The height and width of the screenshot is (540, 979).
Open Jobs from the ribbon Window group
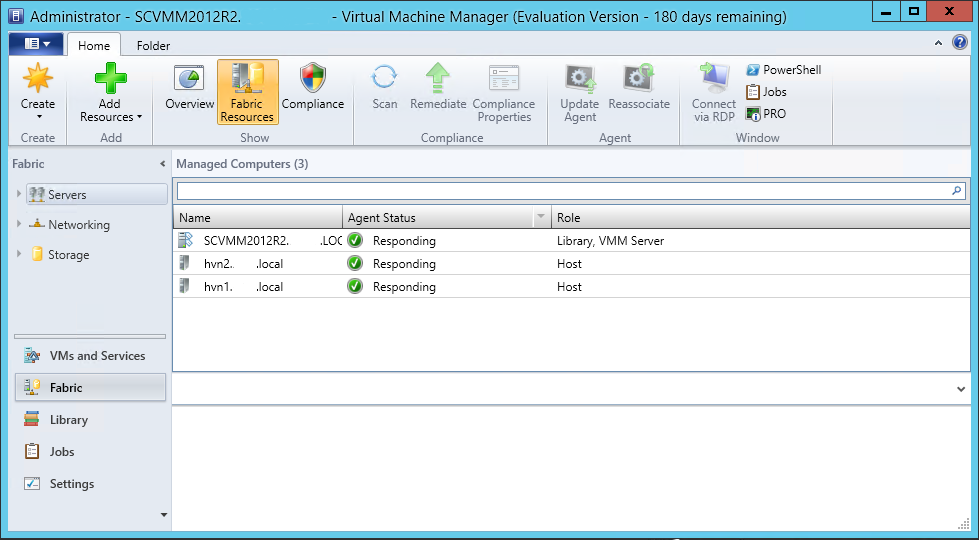766,92
